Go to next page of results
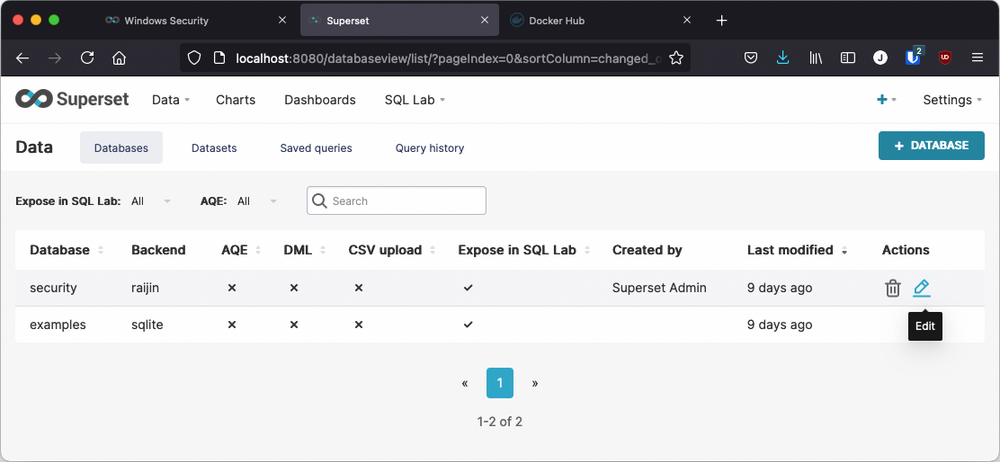The image size is (1000, 462). (x=534, y=383)
